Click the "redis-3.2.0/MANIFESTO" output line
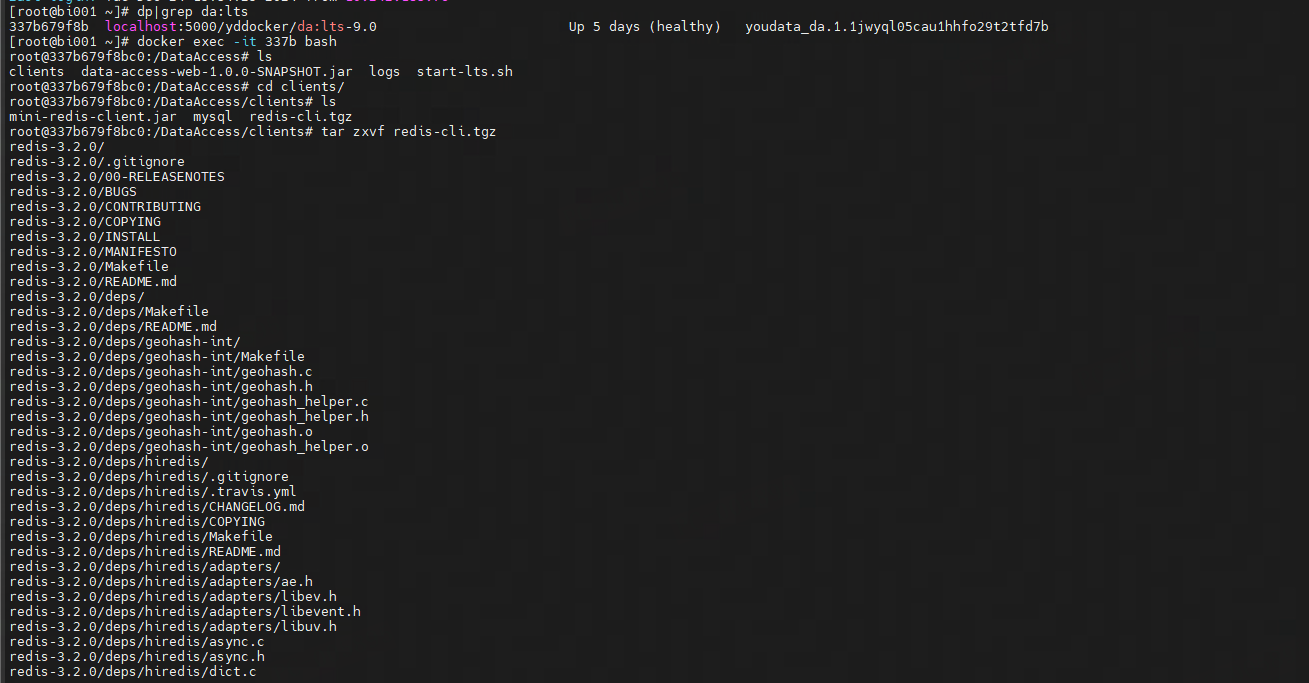1309x683 pixels. [x=93, y=252]
